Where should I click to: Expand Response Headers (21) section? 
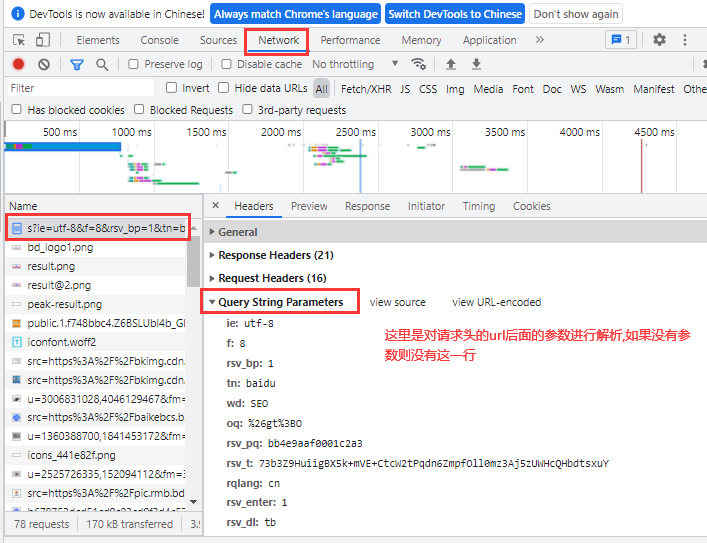click(x=275, y=255)
